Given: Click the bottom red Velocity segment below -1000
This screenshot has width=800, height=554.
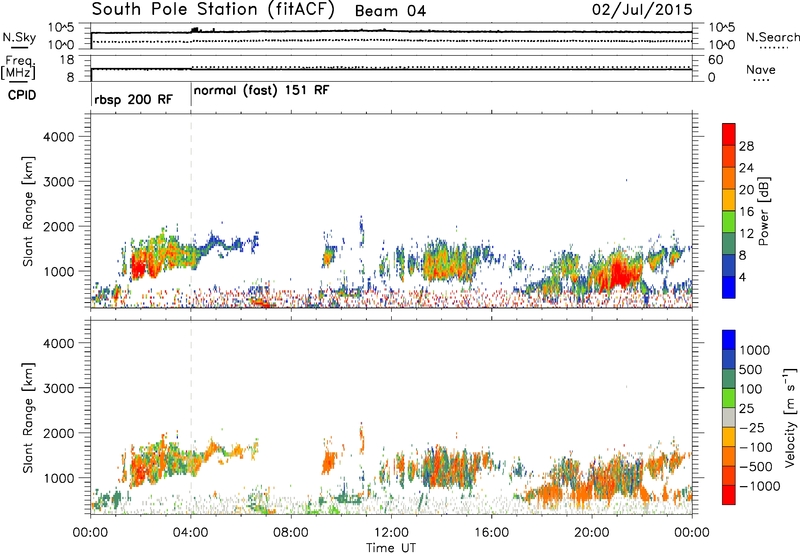Looking at the screenshot, I should click(x=729, y=495).
